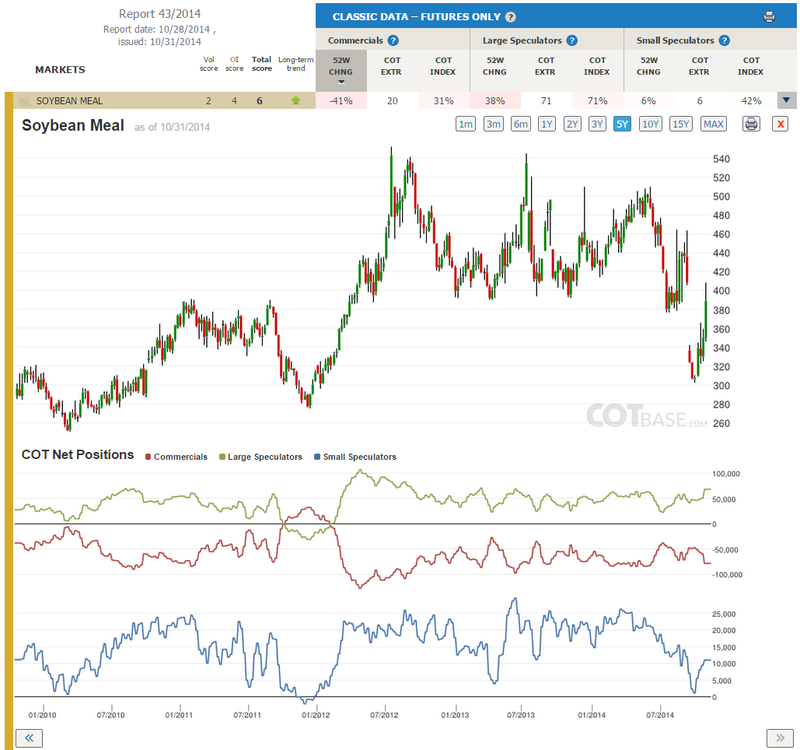Click the 42% Small Speculators index cell
Screen dimensions: 800x750
coord(751,101)
